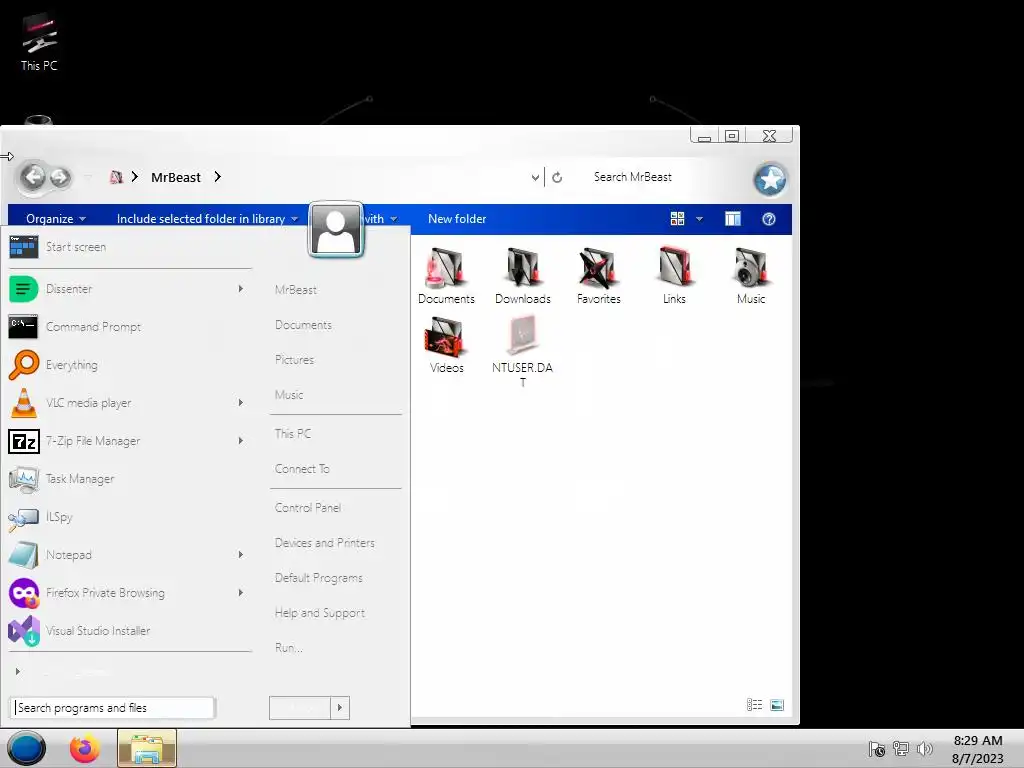Screen dimensions: 1024x768
Task: Expand 7-Zip File Manager submenu arrow
Action: [x=241, y=441]
